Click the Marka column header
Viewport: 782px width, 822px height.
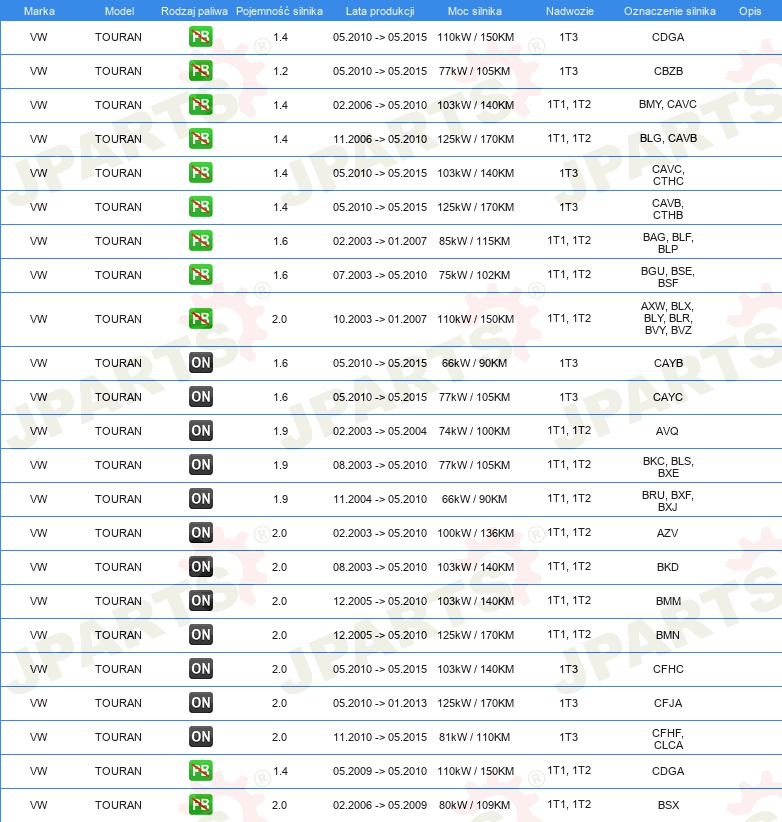pyautogui.click(x=39, y=11)
